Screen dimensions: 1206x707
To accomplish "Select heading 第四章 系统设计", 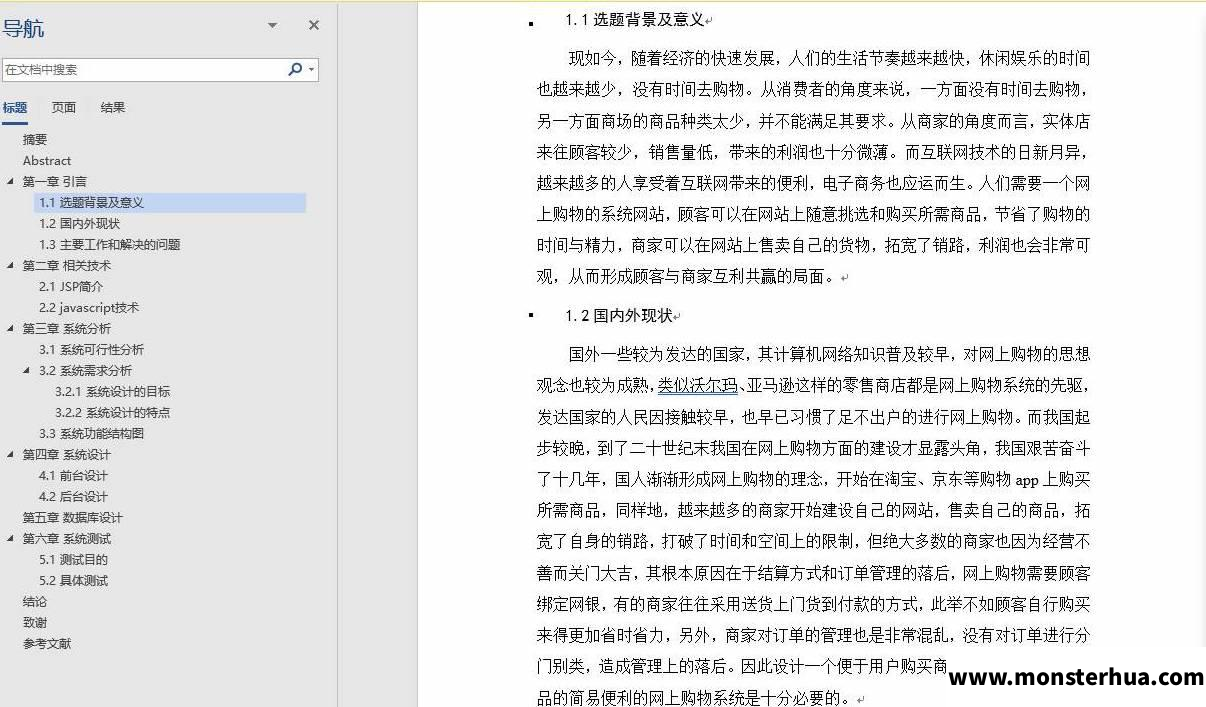I will pyautogui.click(x=67, y=455).
